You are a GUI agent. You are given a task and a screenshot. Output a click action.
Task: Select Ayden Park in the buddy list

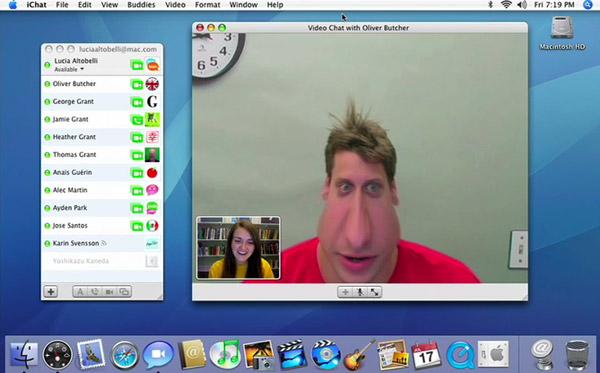(102, 208)
